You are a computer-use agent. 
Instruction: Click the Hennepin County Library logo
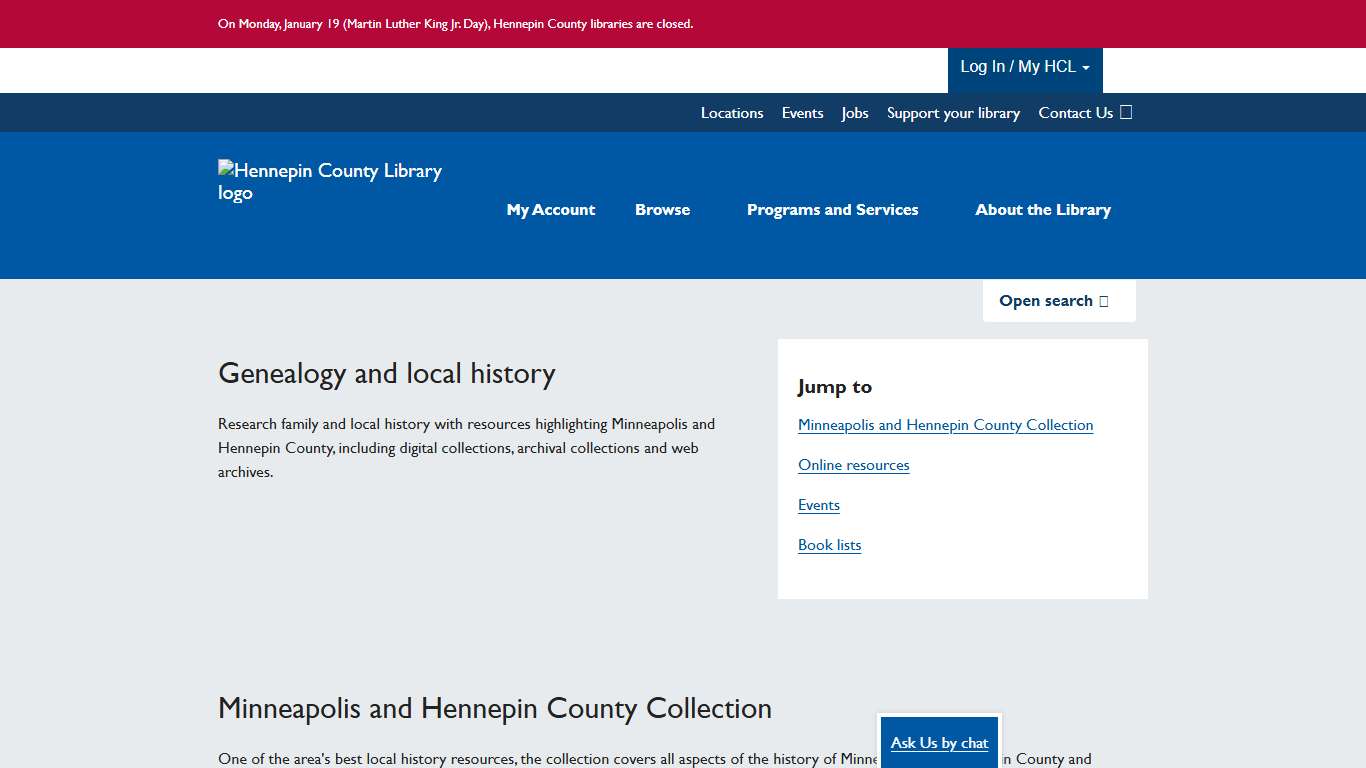330,181
